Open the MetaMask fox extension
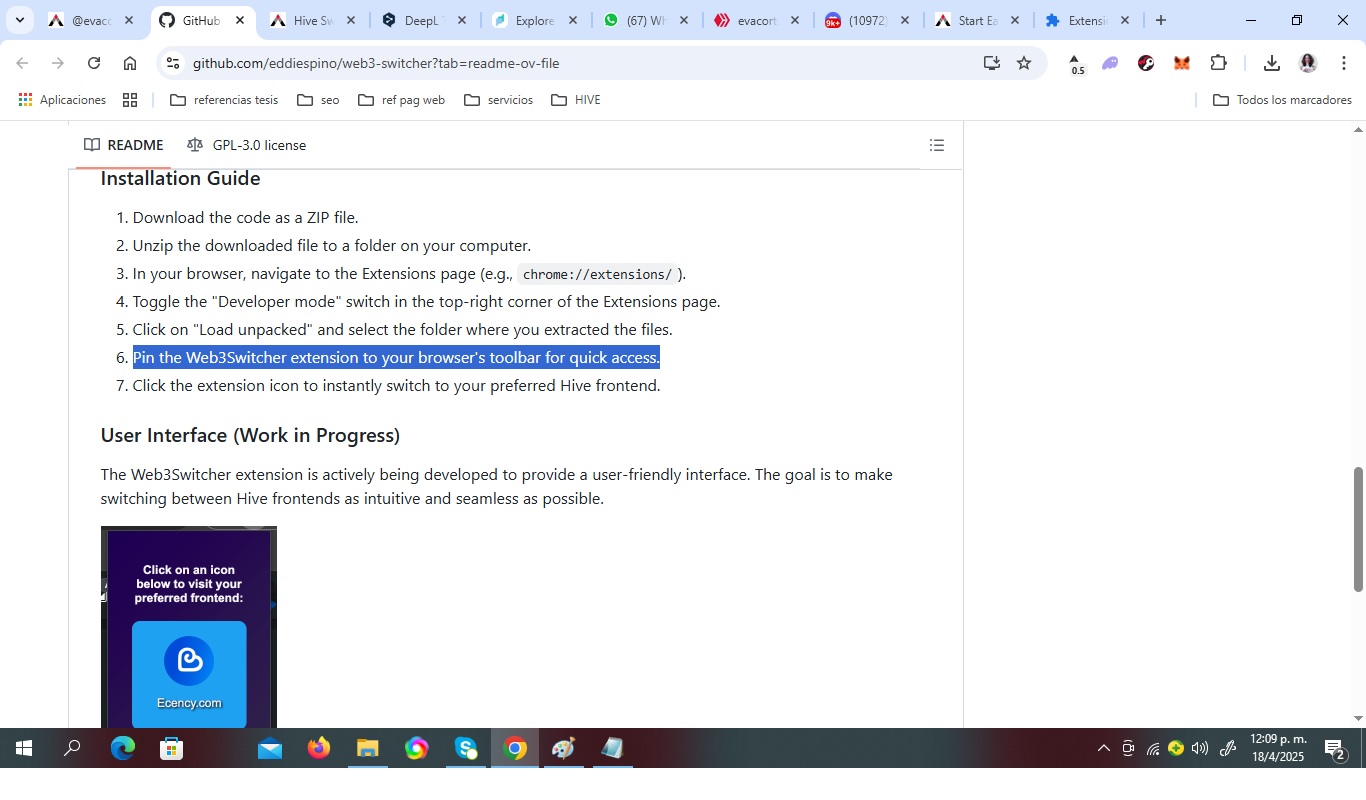This screenshot has height=800, width=1366. [x=1182, y=63]
